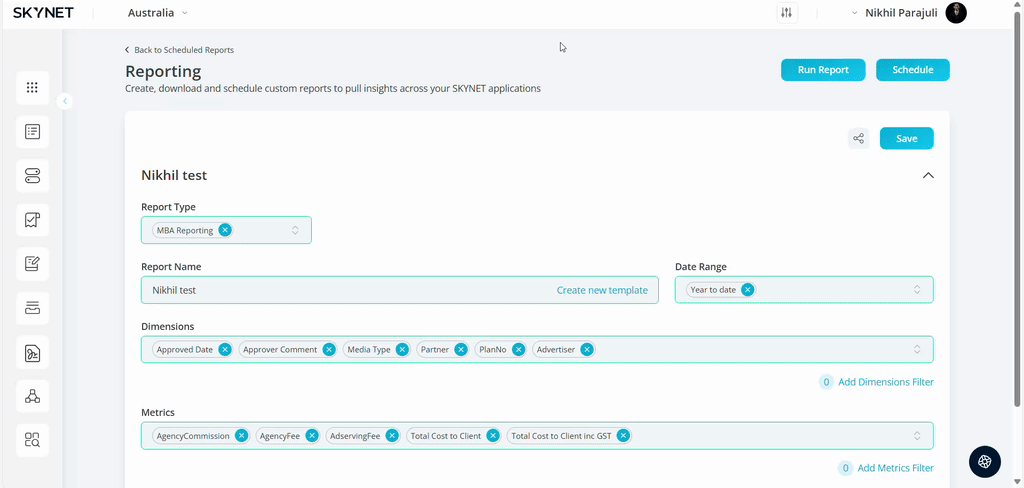The height and width of the screenshot is (488, 1024).
Task: Remove the MBA Reporting report type tag
Action: tap(225, 230)
